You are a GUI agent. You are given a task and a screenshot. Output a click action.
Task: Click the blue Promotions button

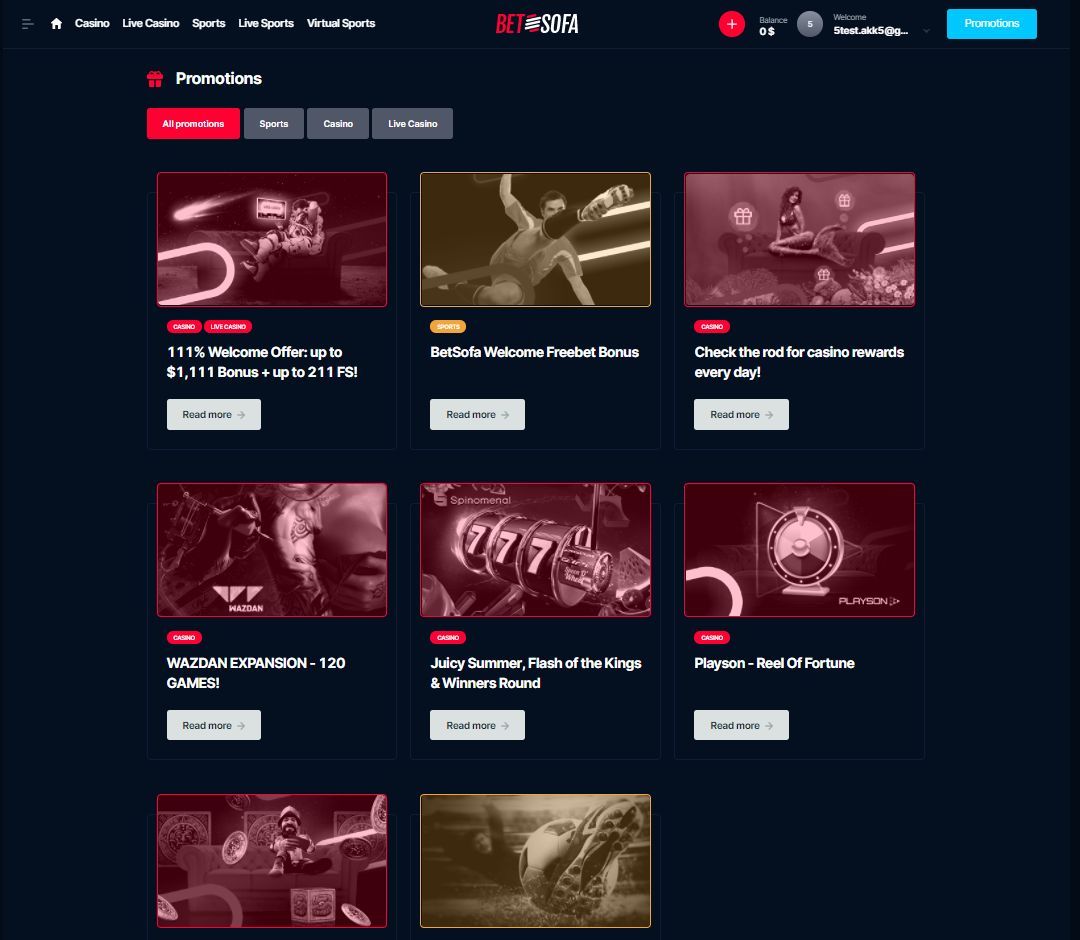pyautogui.click(x=991, y=24)
